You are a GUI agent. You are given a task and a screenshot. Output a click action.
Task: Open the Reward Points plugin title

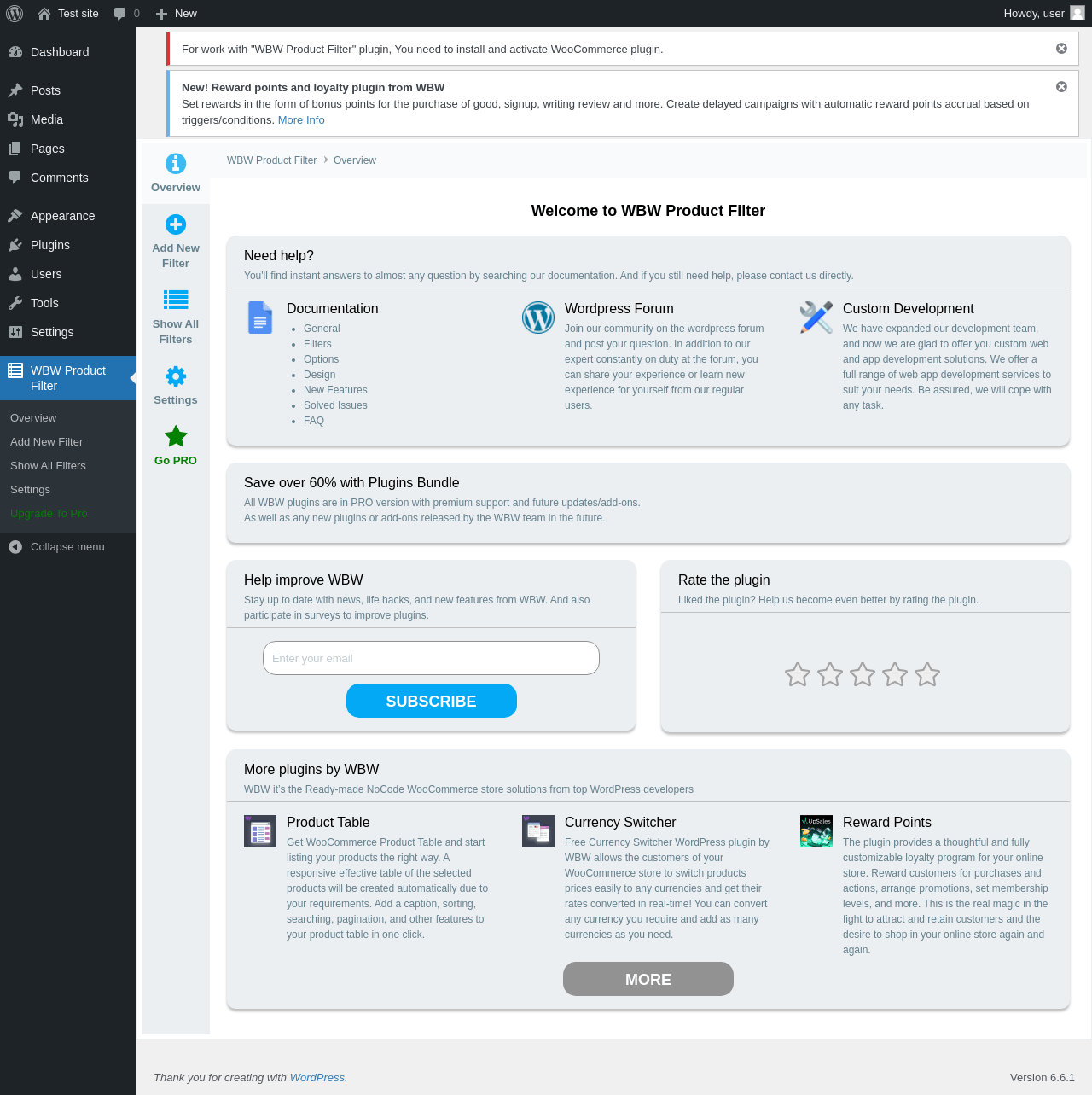[887, 823]
